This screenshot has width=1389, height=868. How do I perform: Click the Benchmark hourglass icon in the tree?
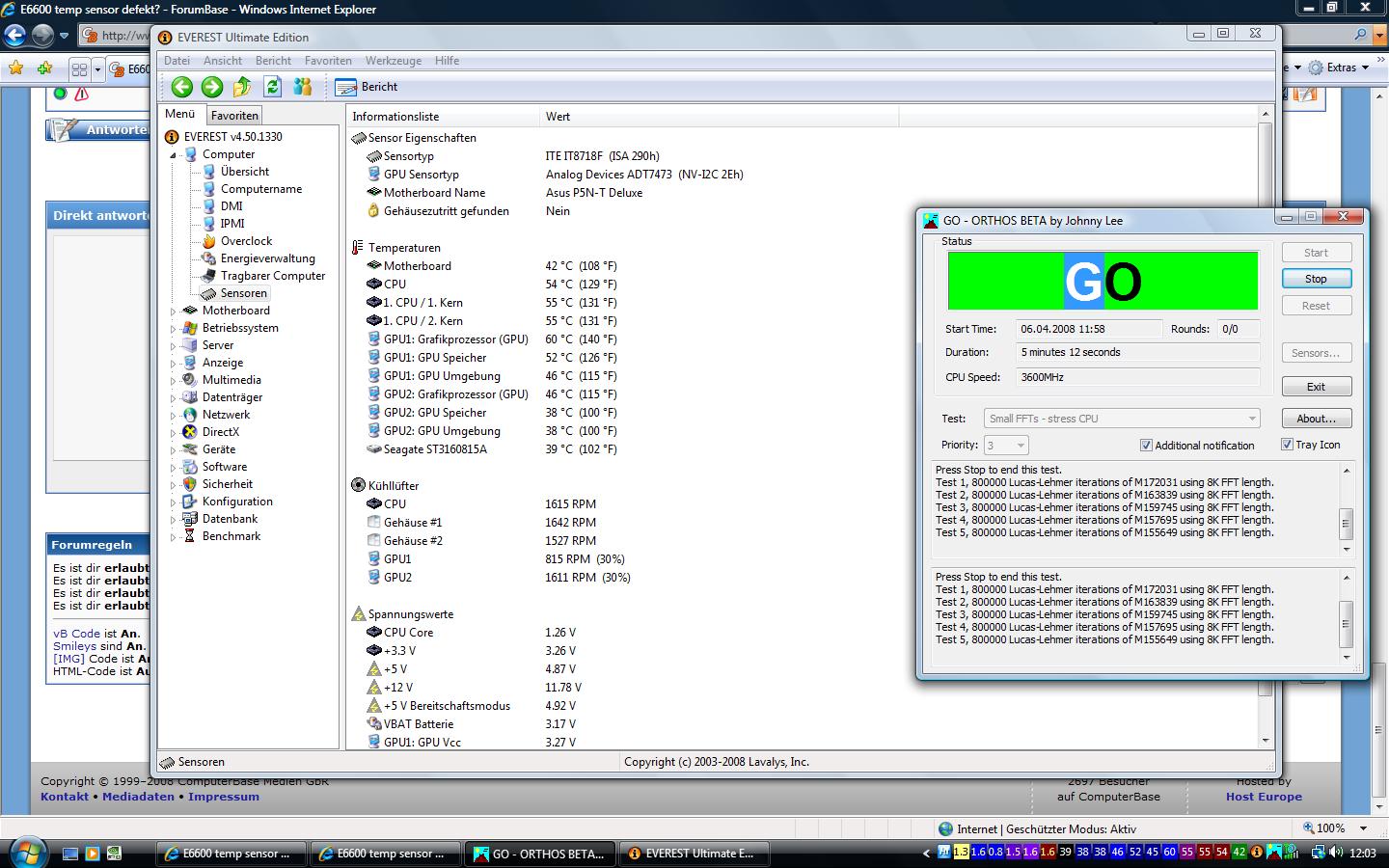(190, 536)
